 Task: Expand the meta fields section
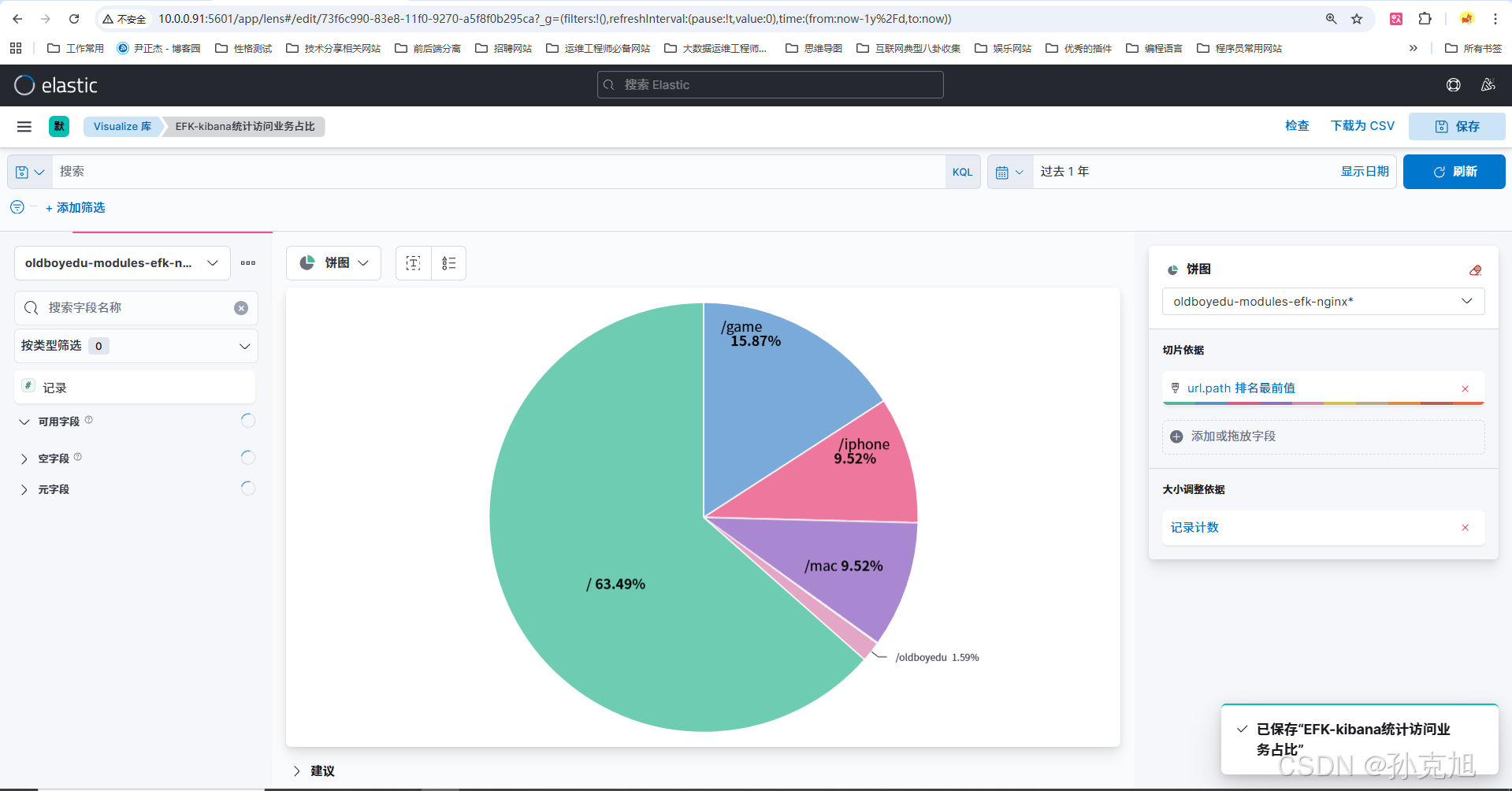pos(24,490)
